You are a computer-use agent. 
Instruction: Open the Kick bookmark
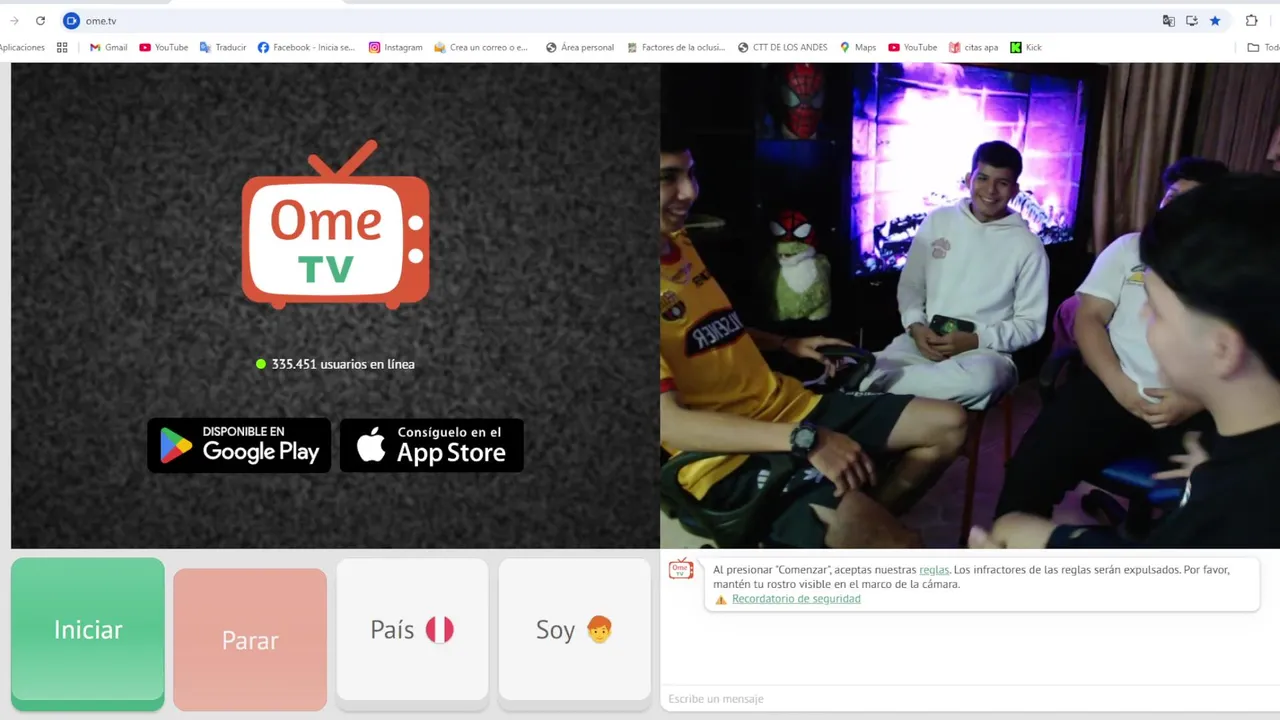[x=1026, y=47]
